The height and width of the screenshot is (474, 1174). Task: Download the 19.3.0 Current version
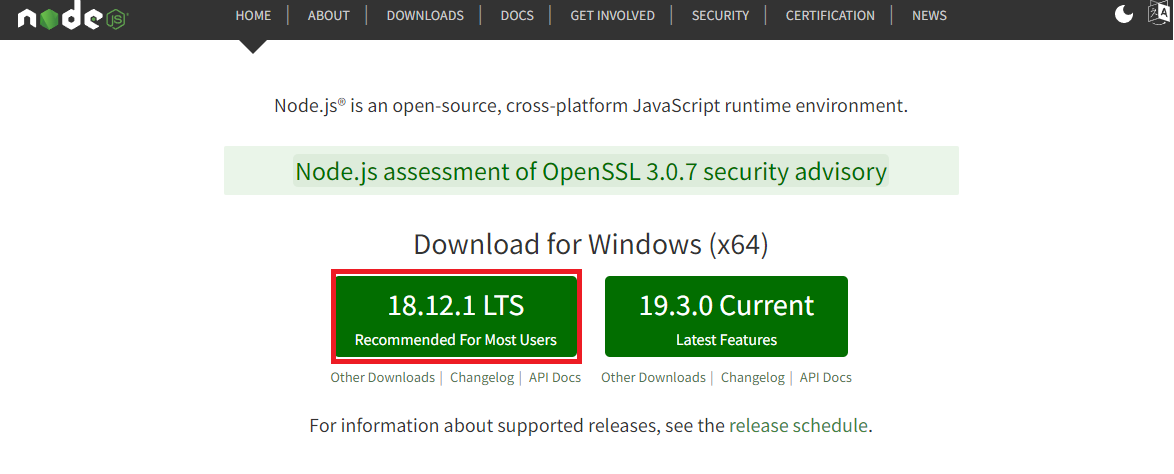pos(726,317)
